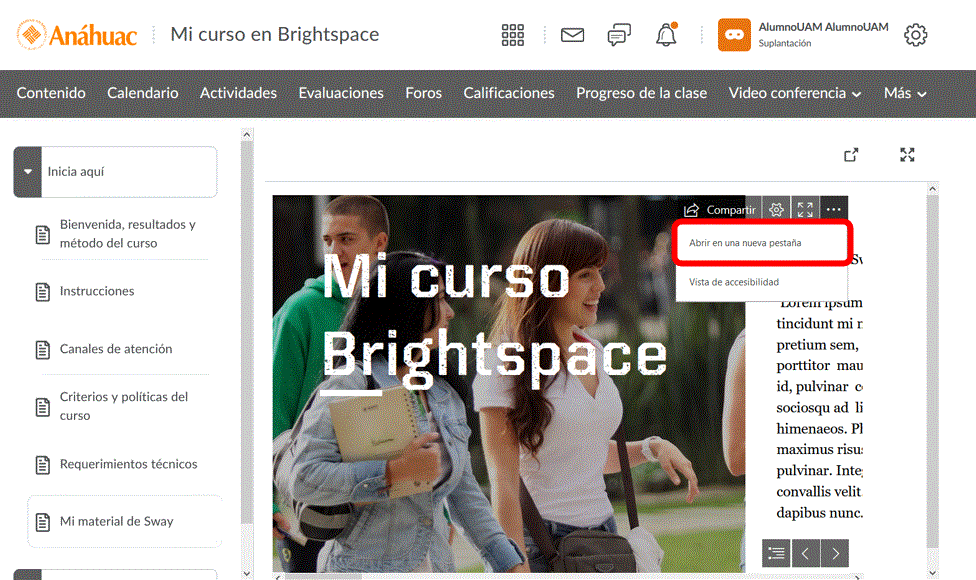Click the fullscreen expand icon above content
The width and height of the screenshot is (976, 580).
point(907,155)
